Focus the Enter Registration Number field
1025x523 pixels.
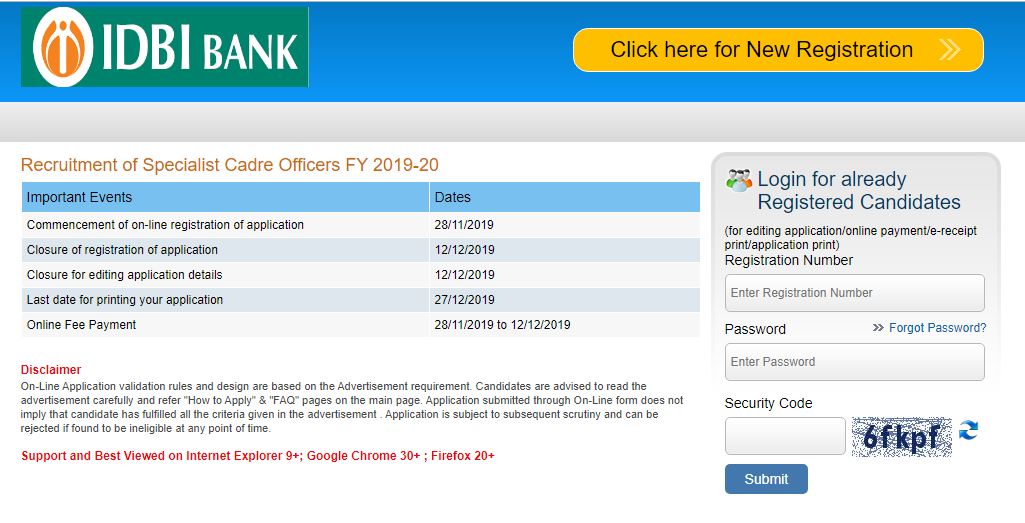pyautogui.click(x=854, y=293)
